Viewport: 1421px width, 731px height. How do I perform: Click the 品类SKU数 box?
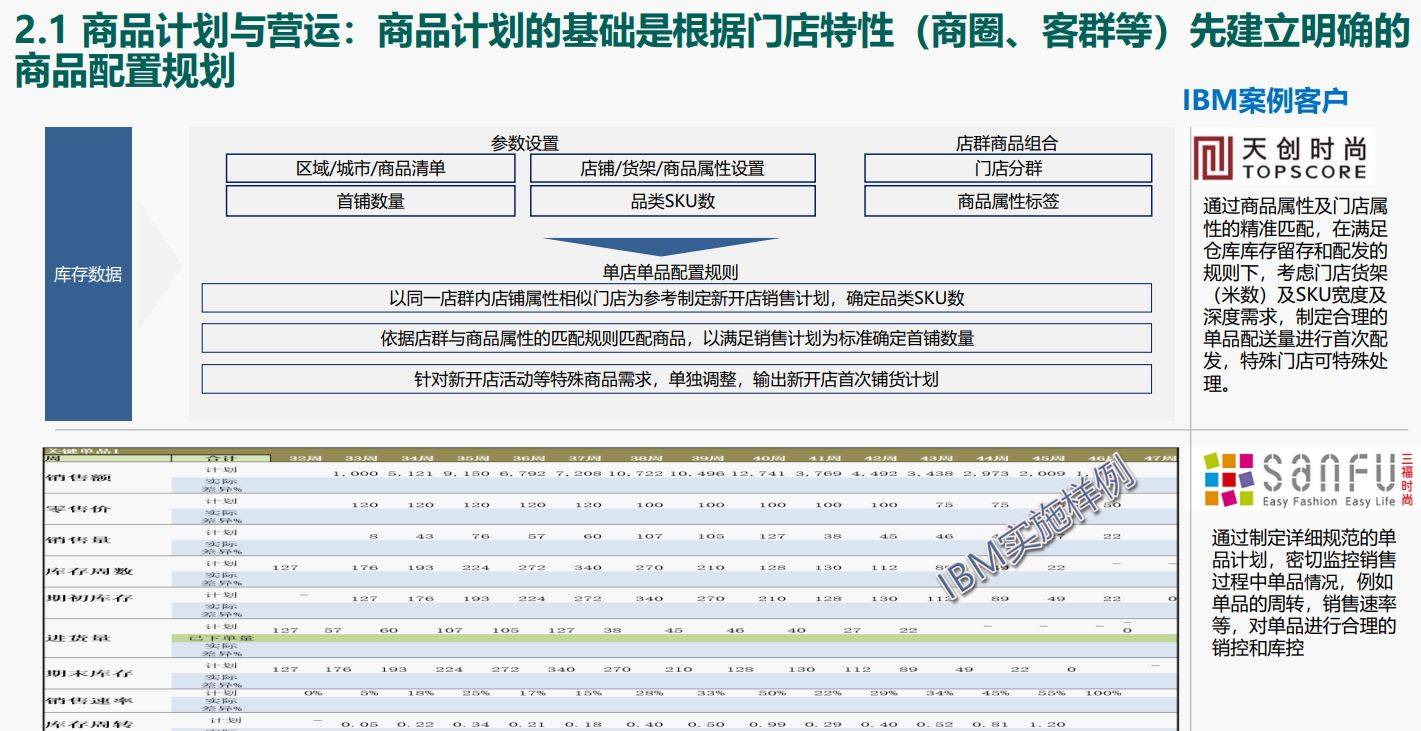tap(672, 201)
